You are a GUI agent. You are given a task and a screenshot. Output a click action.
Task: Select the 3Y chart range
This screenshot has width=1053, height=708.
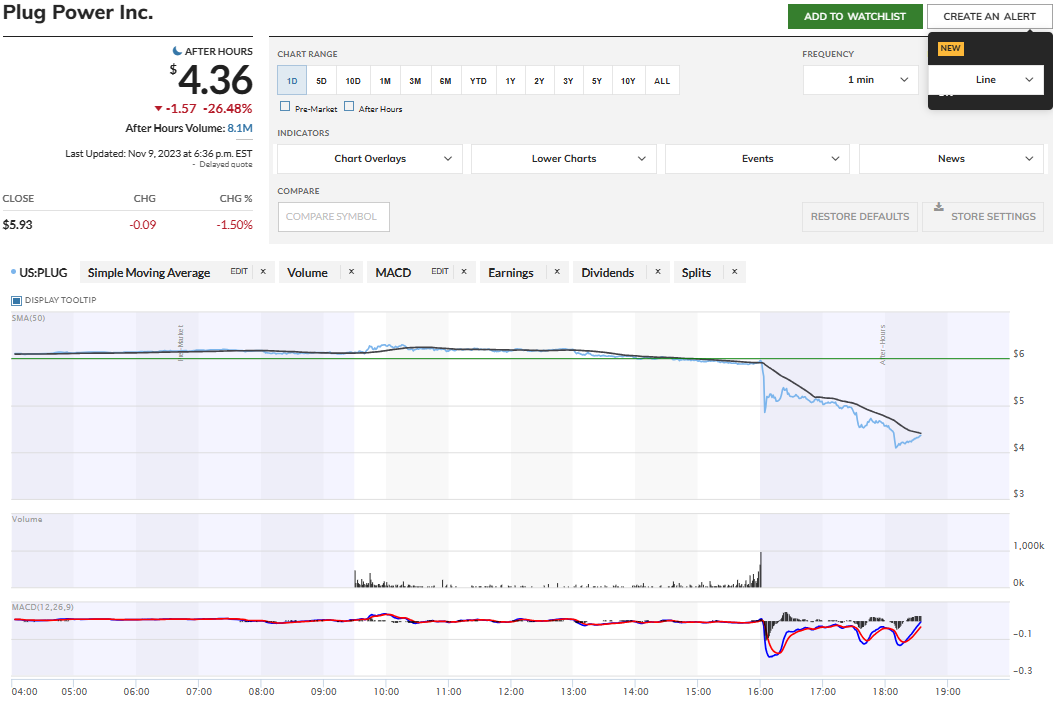click(x=568, y=81)
